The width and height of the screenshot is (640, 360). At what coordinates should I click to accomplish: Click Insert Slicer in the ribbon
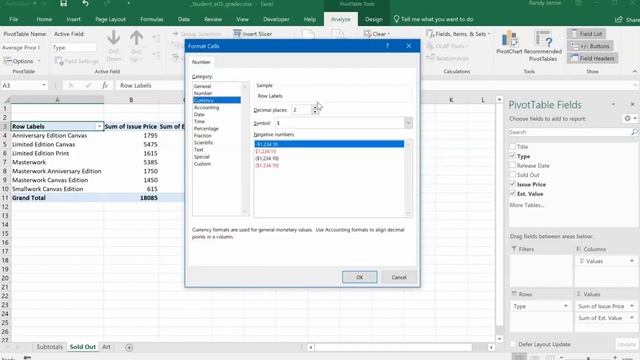253,34
